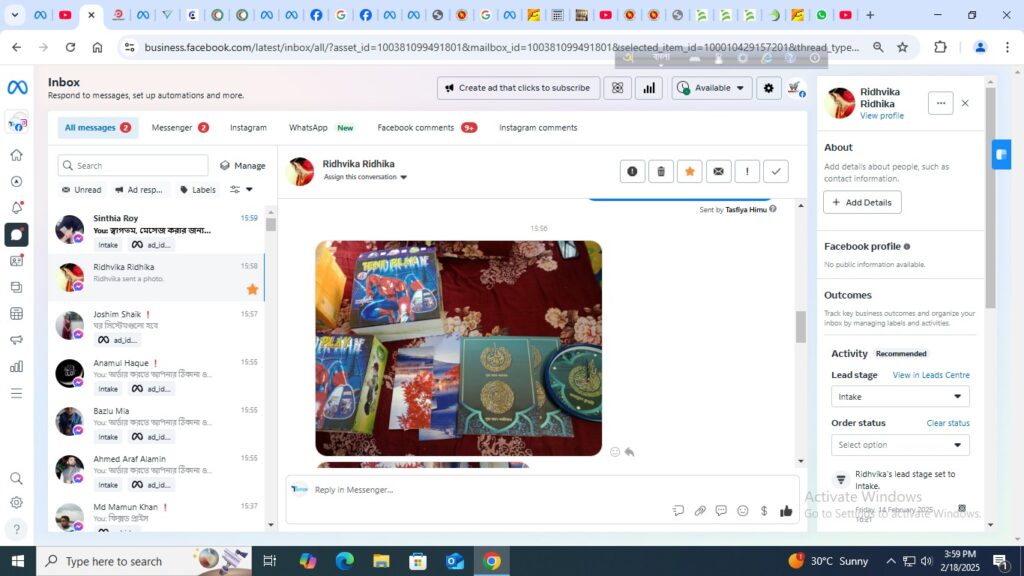1024x576 pixels.
Task: Open the View in Leads Centre link
Action: point(930,375)
